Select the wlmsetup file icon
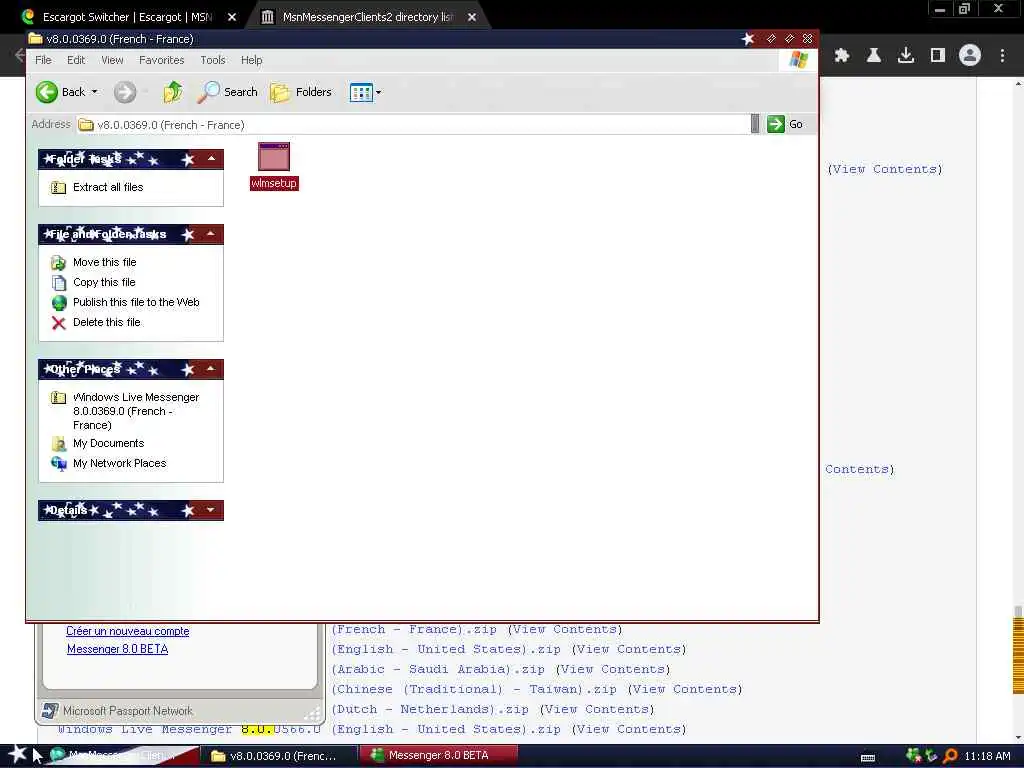The height and width of the screenshot is (768, 1024). point(274,157)
